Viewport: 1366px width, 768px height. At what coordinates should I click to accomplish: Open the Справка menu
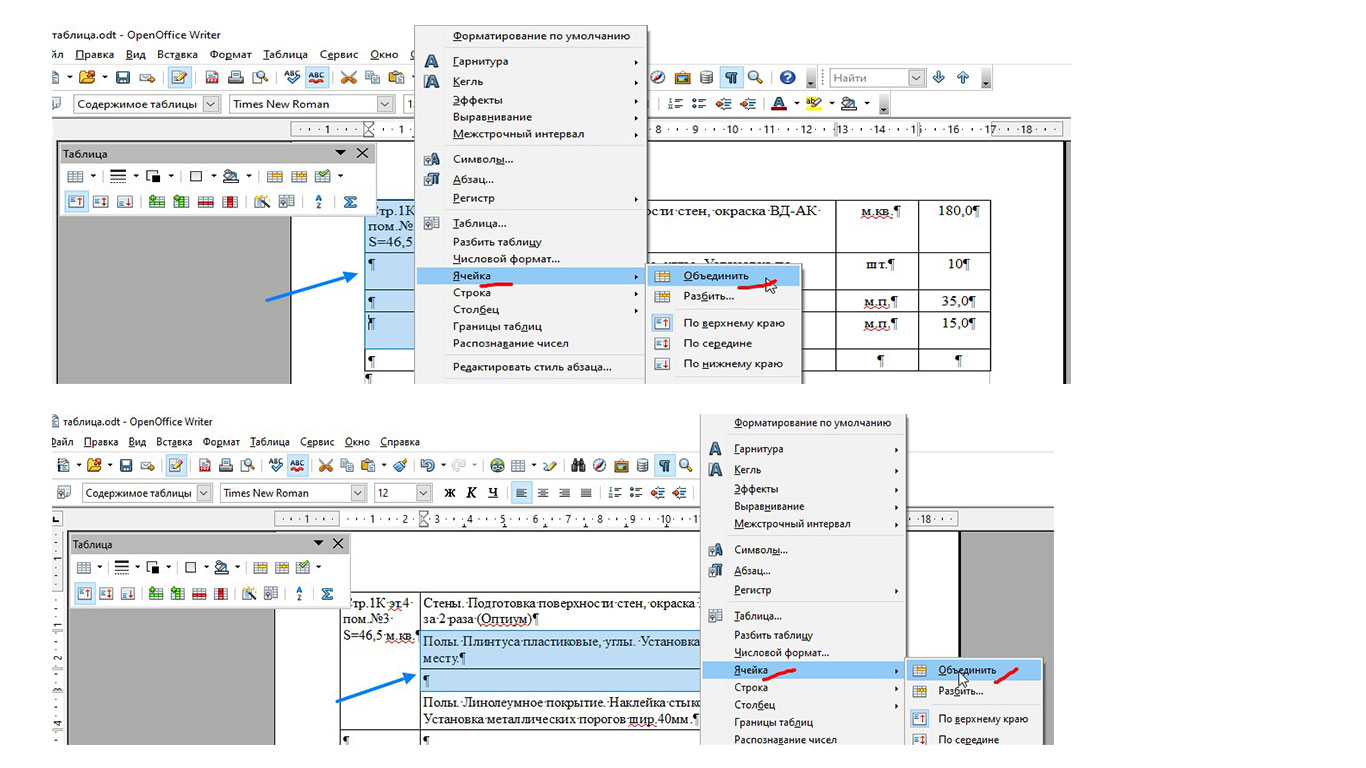tap(400, 442)
